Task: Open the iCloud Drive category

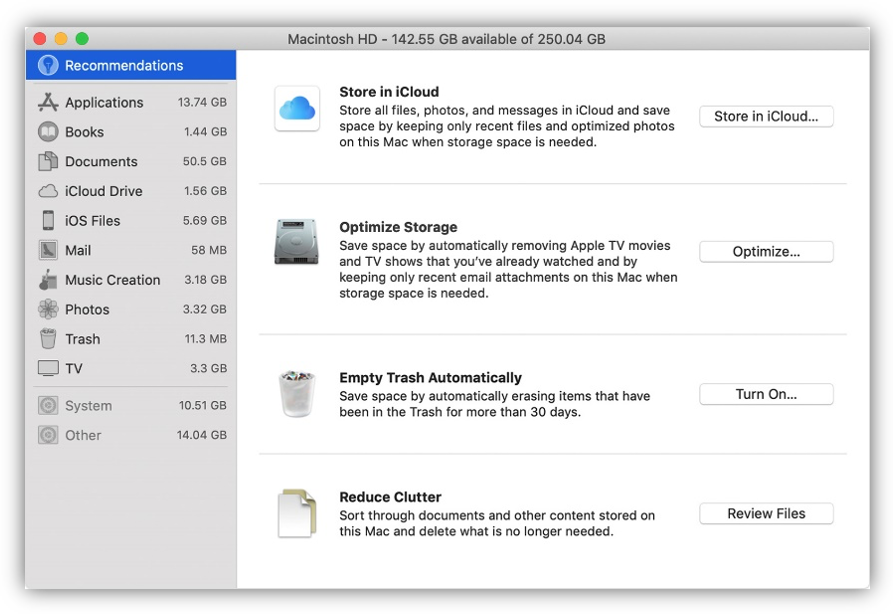Action: [131, 191]
